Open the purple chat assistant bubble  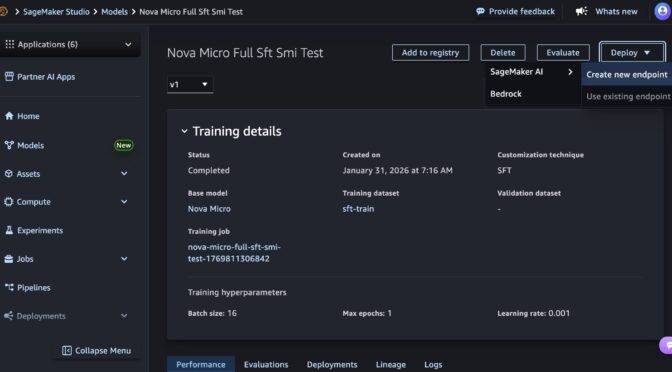[x=666, y=345]
